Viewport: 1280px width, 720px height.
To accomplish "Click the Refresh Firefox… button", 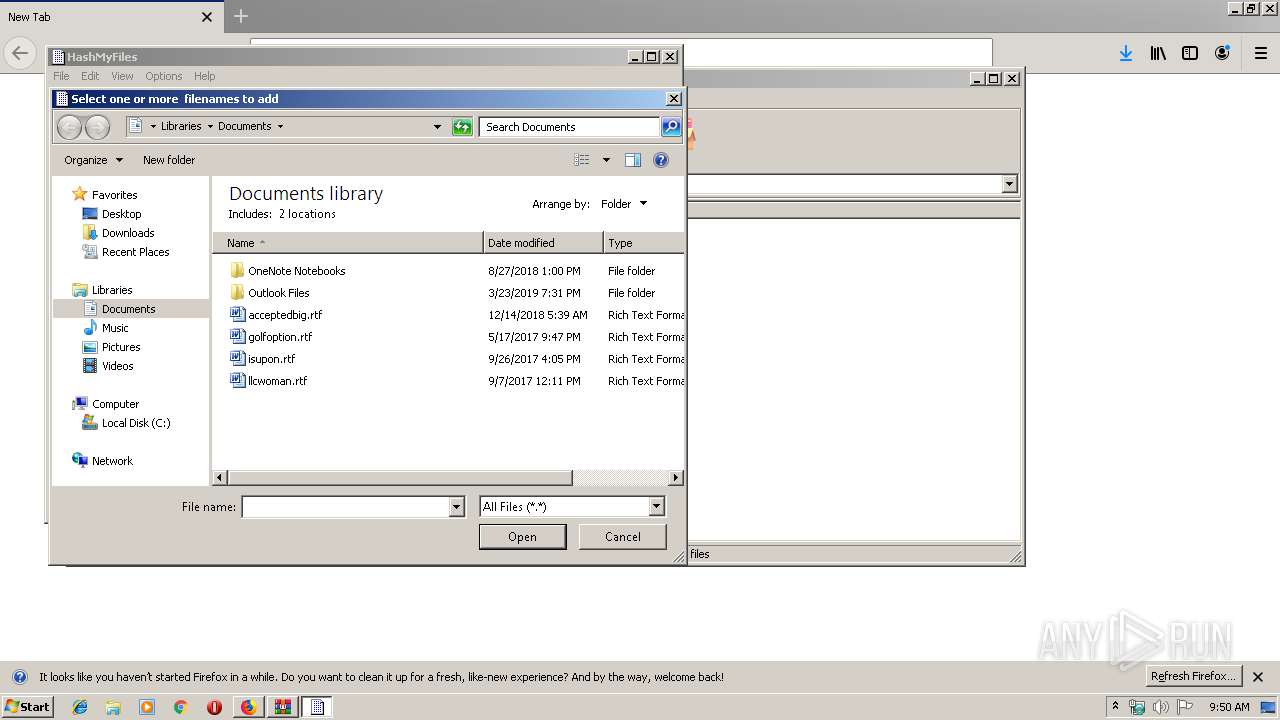I will point(1193,677).
